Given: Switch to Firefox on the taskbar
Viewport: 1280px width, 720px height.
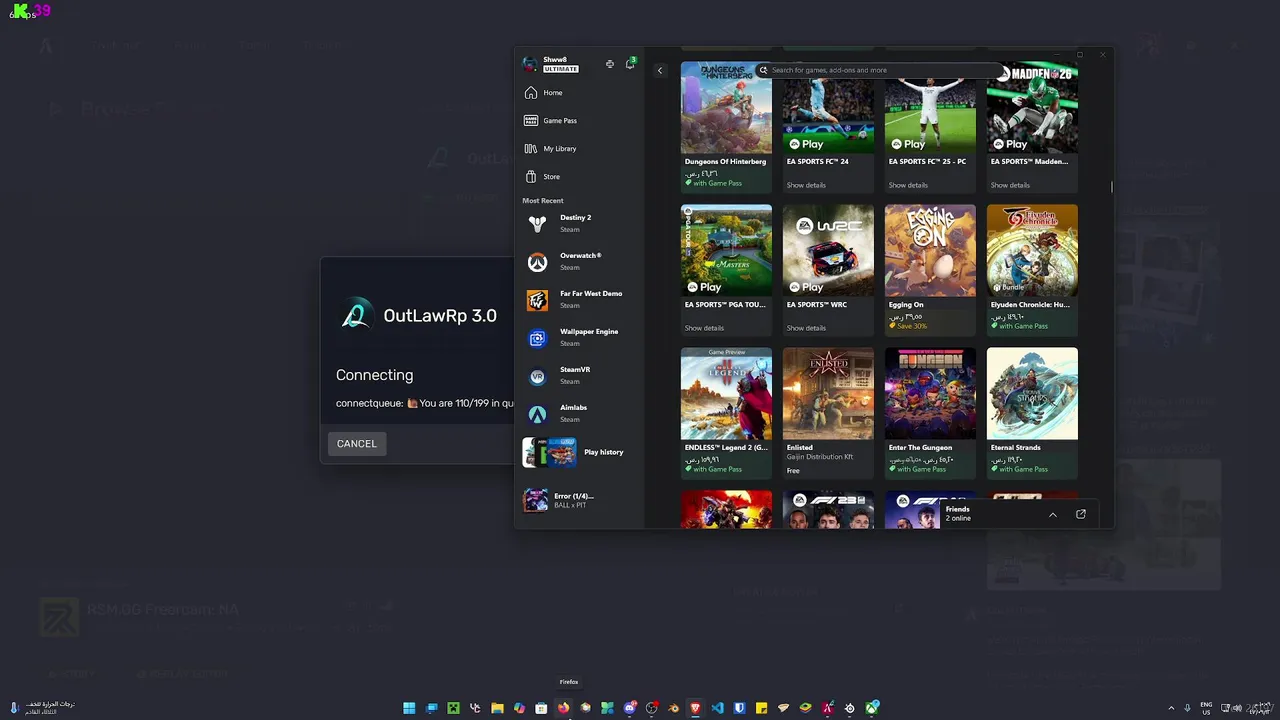Looking at the screenshot, I should [563, 708].
